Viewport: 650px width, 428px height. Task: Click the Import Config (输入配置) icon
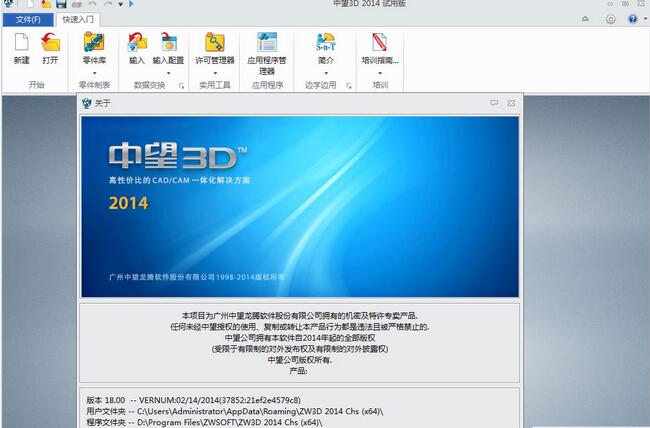point(168,42)
